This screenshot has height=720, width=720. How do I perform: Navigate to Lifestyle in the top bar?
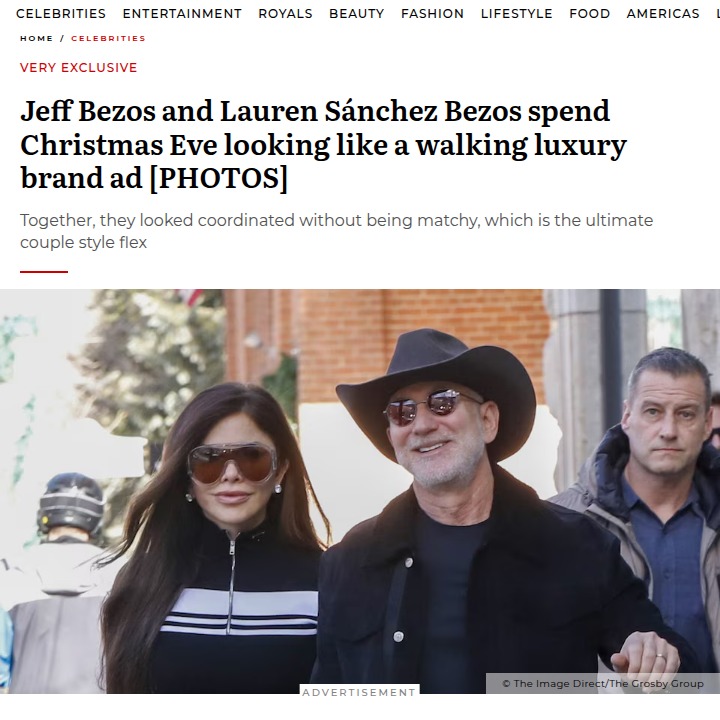(x=517, y=14)
